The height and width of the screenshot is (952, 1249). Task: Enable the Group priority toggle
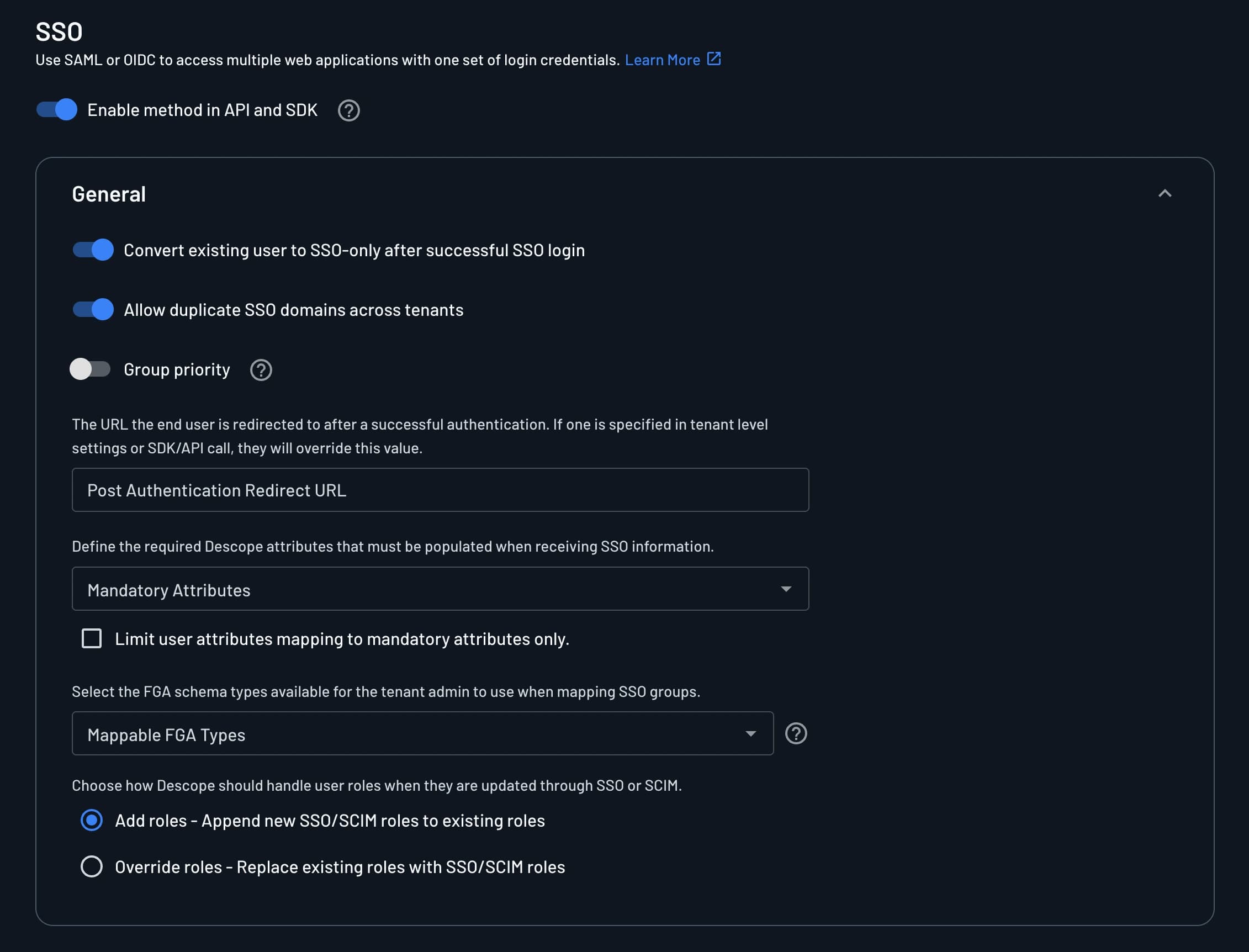(91, 369)
